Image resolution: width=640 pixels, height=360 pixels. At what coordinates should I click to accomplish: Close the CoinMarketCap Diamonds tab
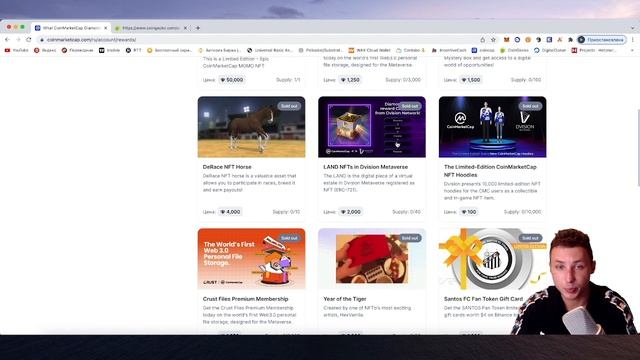[105, 28]
